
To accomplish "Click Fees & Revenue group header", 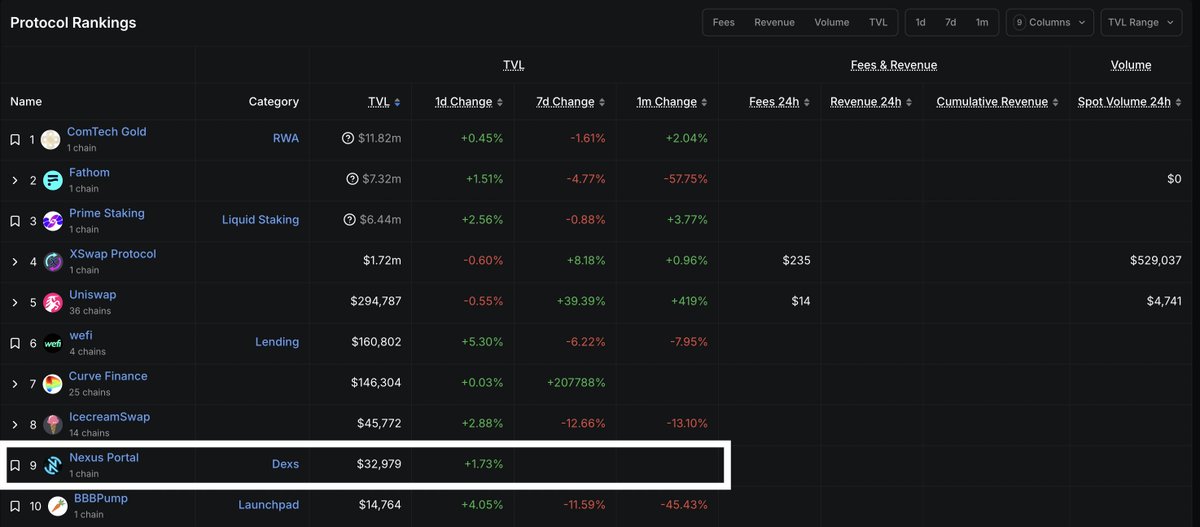I will (x=894, y=65).
